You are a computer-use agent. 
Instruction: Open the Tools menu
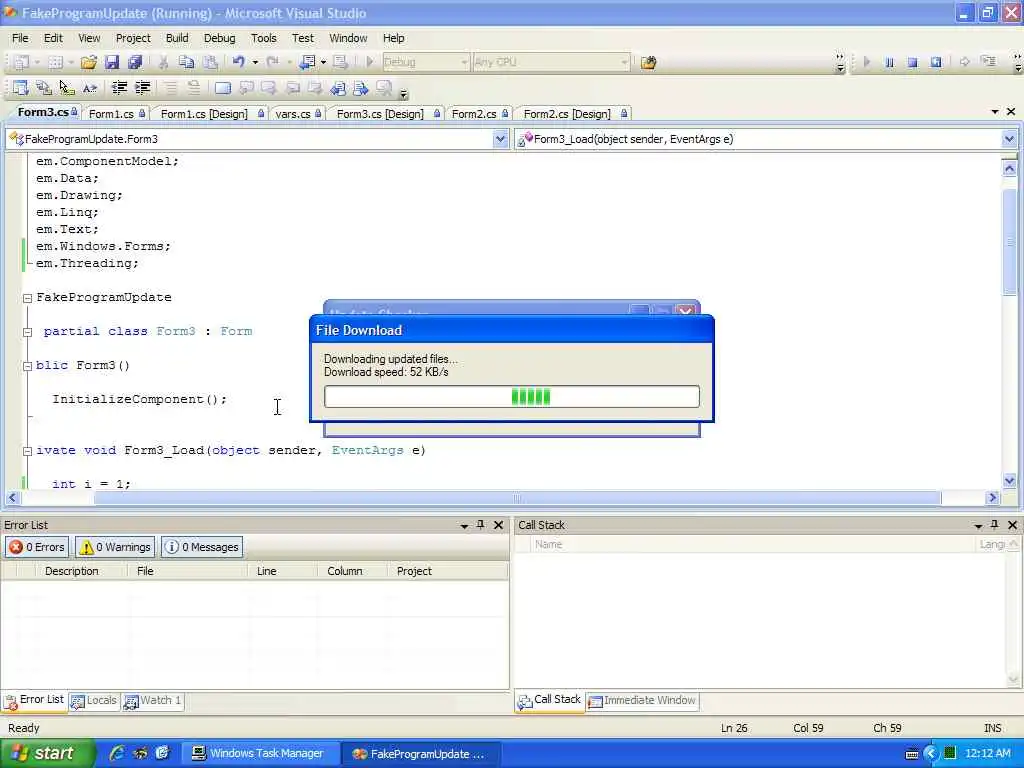[264, 38]
